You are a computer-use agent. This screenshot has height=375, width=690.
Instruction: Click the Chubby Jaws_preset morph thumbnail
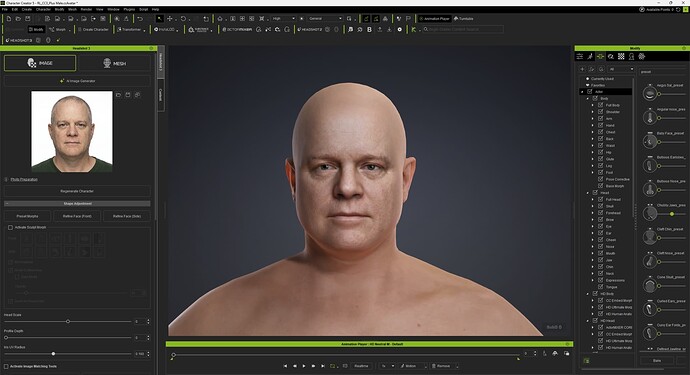[650, 213]
